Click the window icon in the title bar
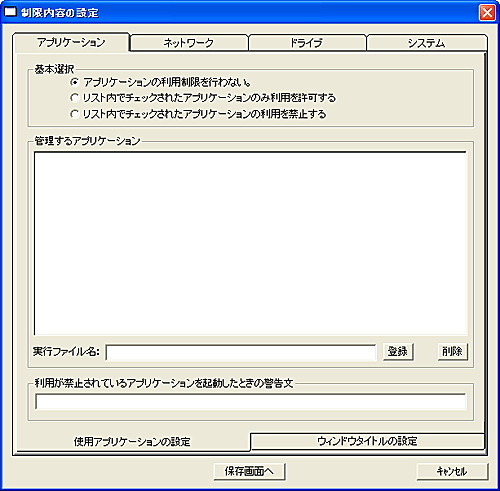The height and width of the screenshot is (491, 500). (x=10, y=12)
